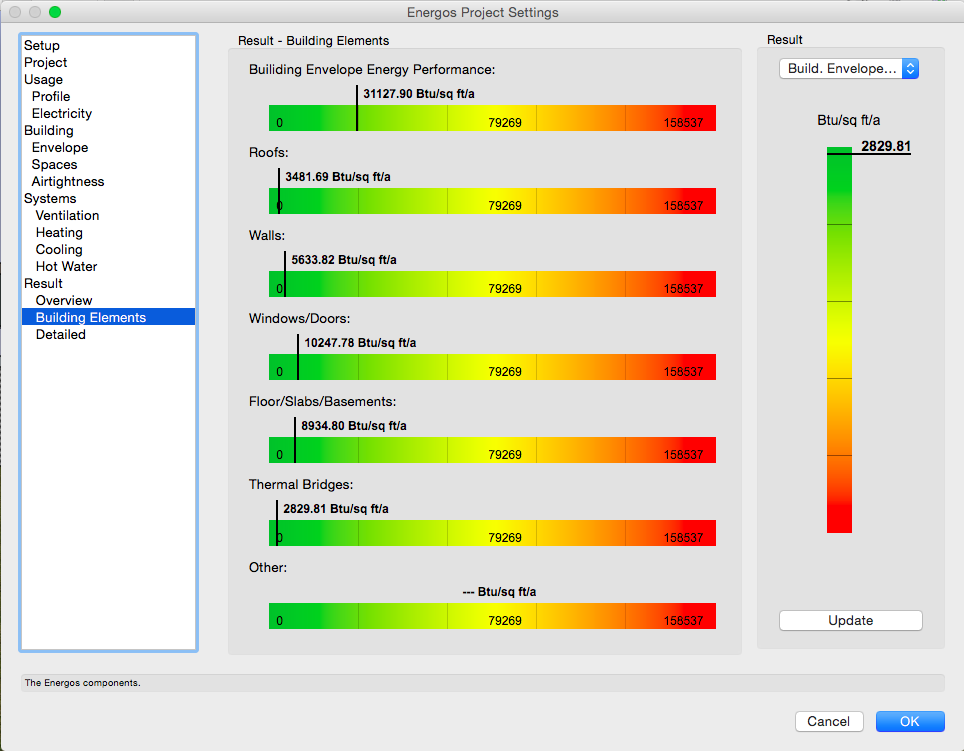Click the vertical Btu/sq ft/a result gauge
This screenshot has height=751, width=964.
838,340
